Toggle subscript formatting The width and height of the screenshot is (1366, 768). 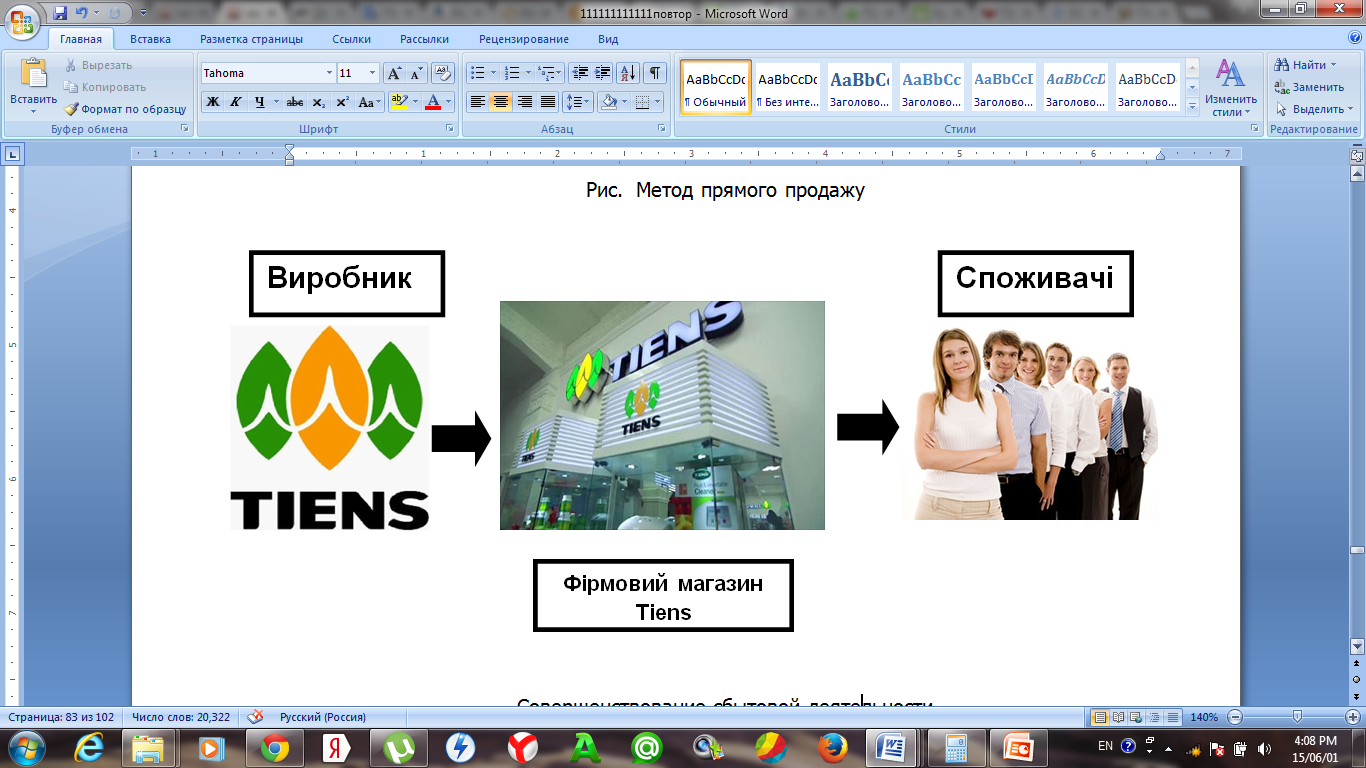click(318, 102)
